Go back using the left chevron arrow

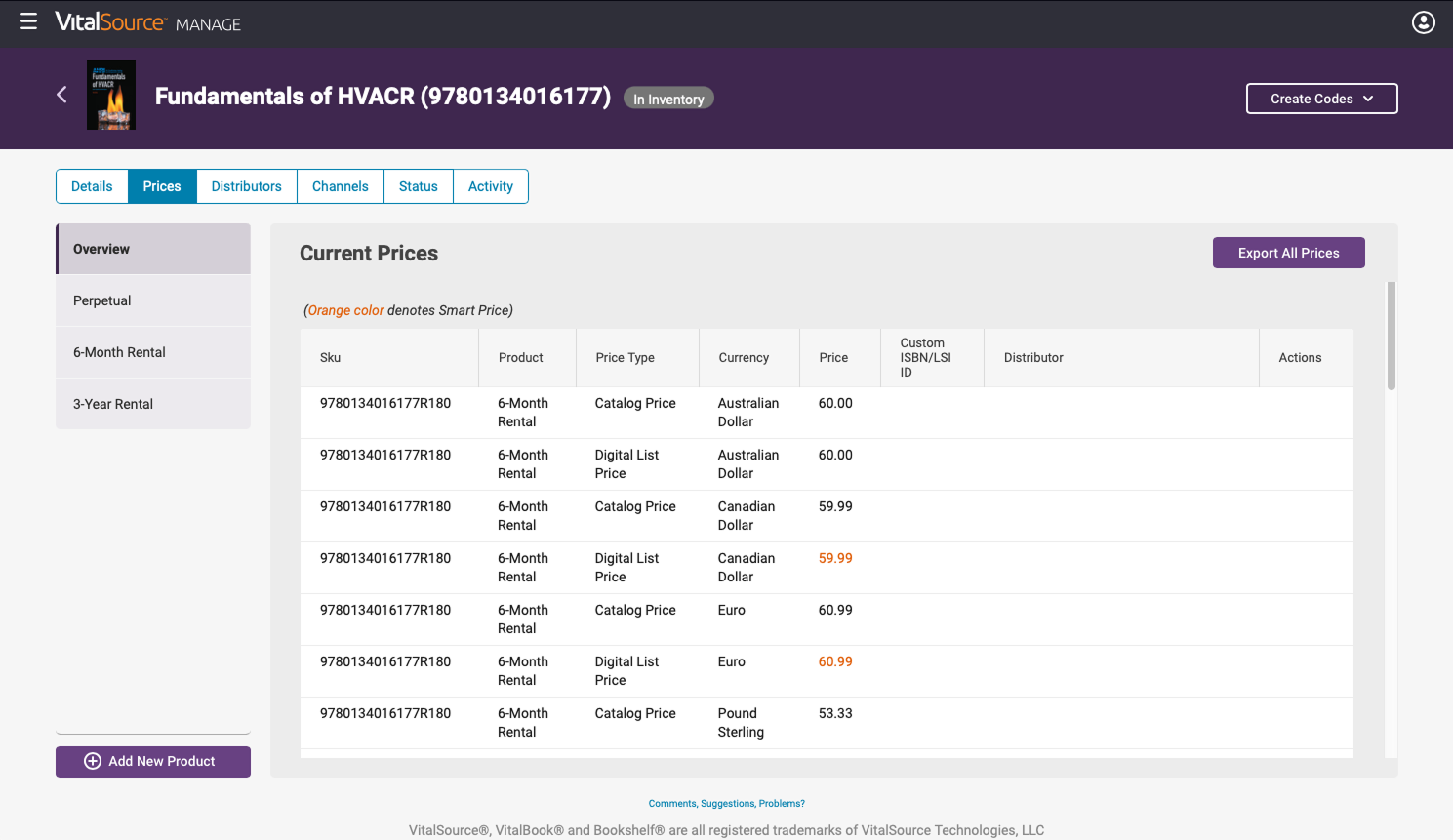(x=61, y=95)
